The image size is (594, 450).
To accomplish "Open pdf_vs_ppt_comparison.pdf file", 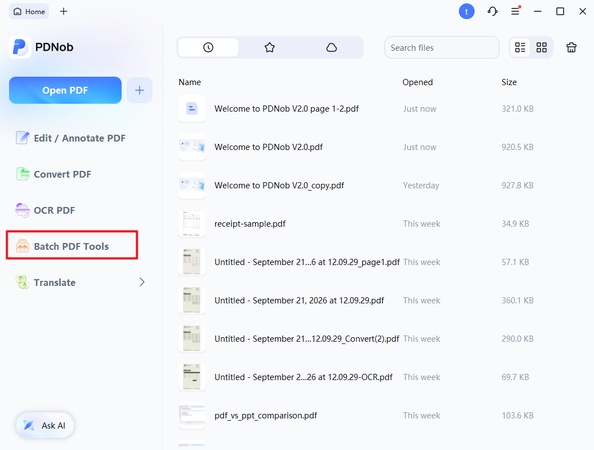I will pyautogui.click(x=266, y=416).
